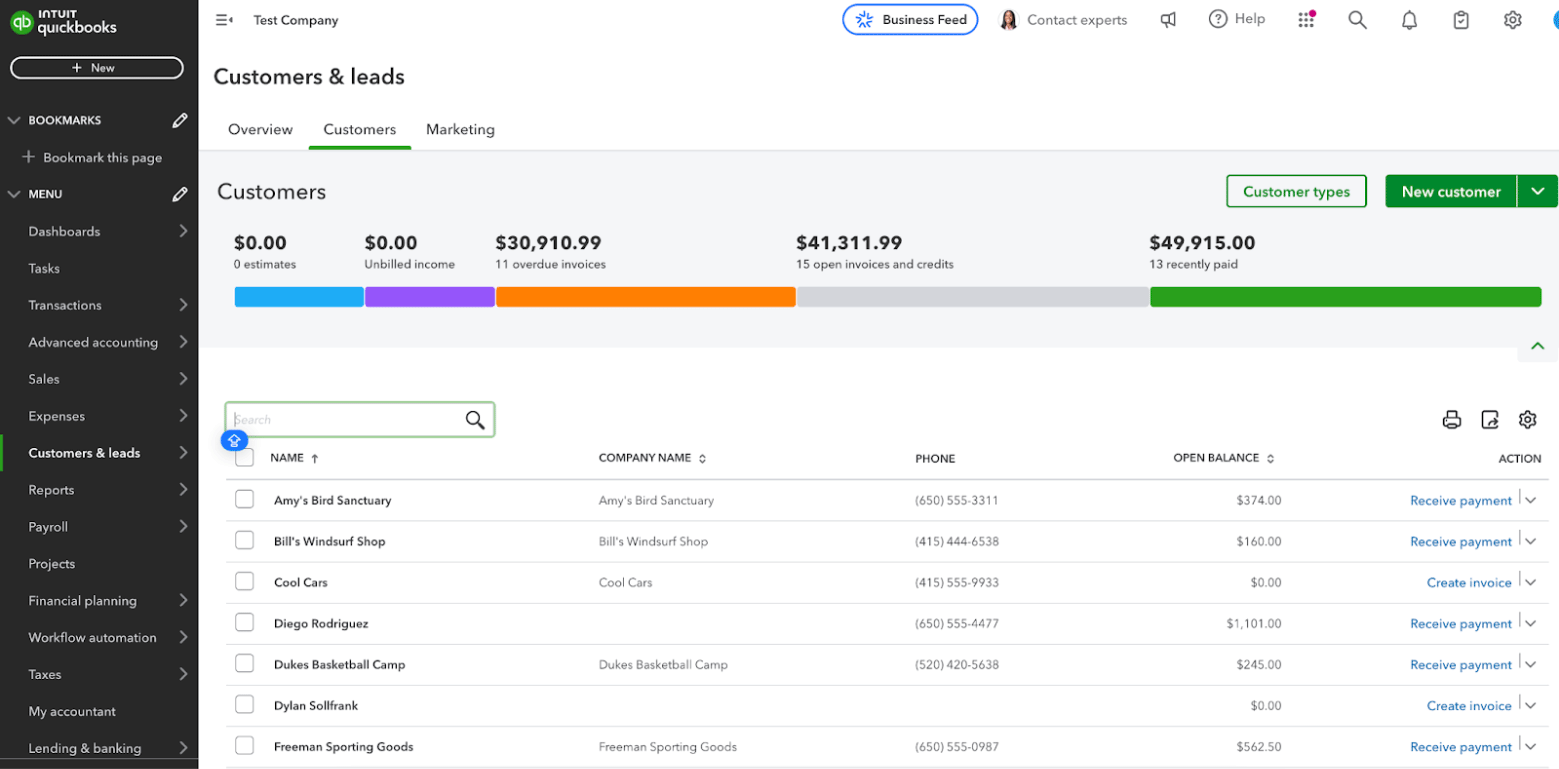Image resolution: width=1559 pixels, height=769 pixels.
Task: Open the Freeman Sporting Goods customer name
Action: click(343, 747)
